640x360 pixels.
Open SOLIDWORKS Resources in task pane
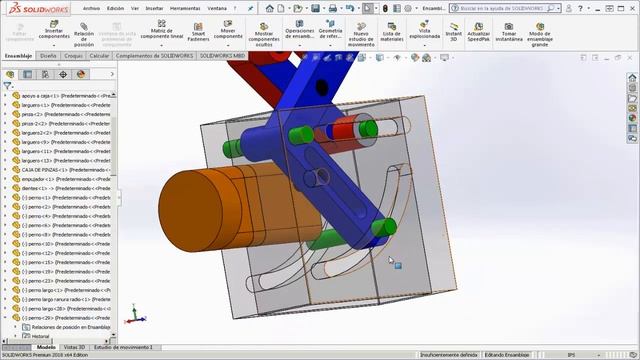(632, 78)
